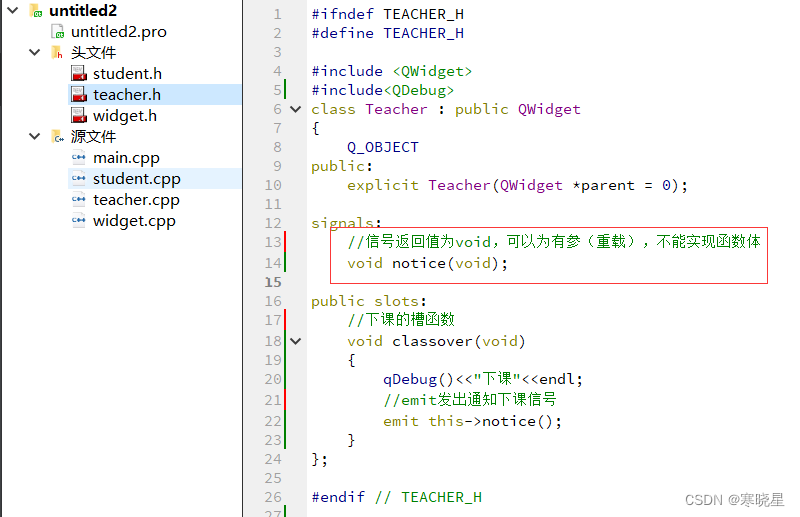Open widget.h from the project tree
The image size is (800, 517).
(124, 115)
